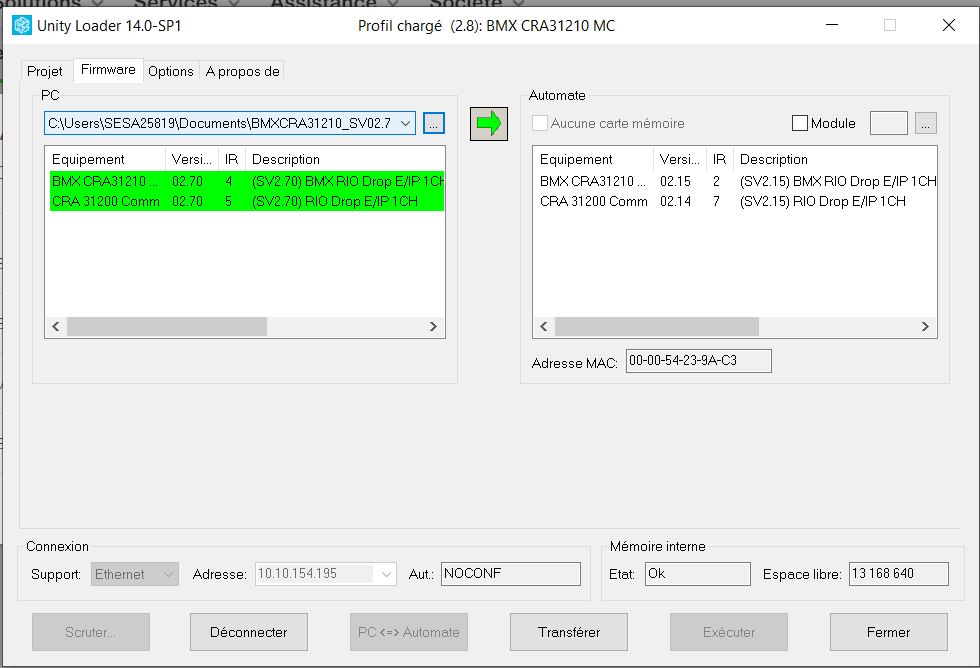The height and width of the screenshot is (668, 980).
Task: Click Automate list horizontal scrollbar thumb
Action: coord(657,326)
